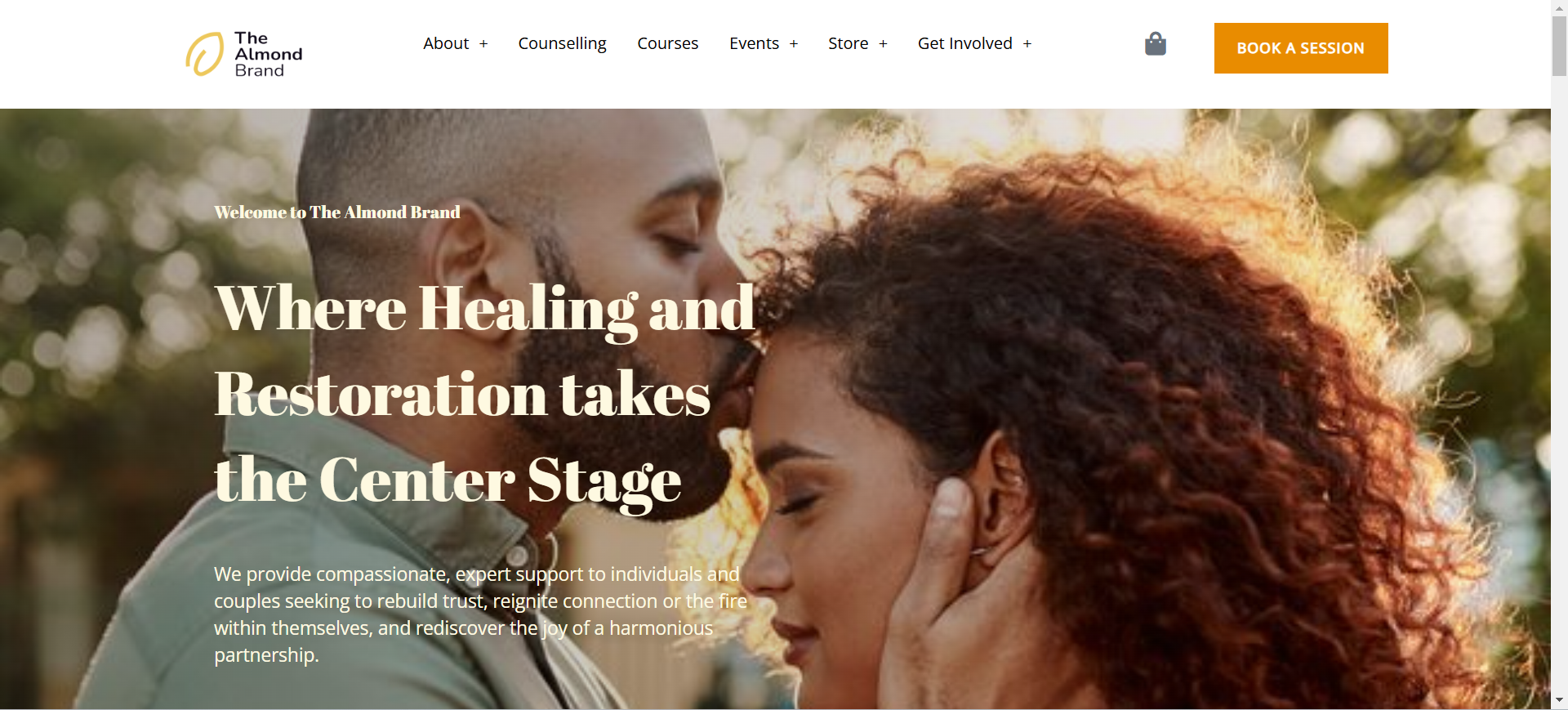Click the BOOK A SESSION button
The width and height of the screenshot is (1568, 710).
click(x=1301, y=48)
